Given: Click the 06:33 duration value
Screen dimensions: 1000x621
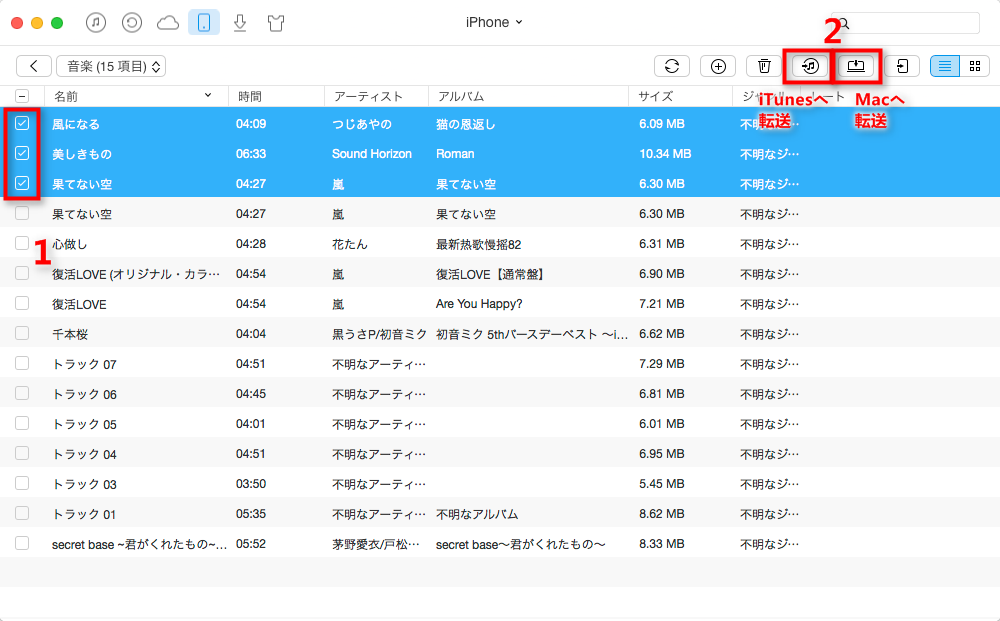Looking at the screenshot, I should click(251, 154).
